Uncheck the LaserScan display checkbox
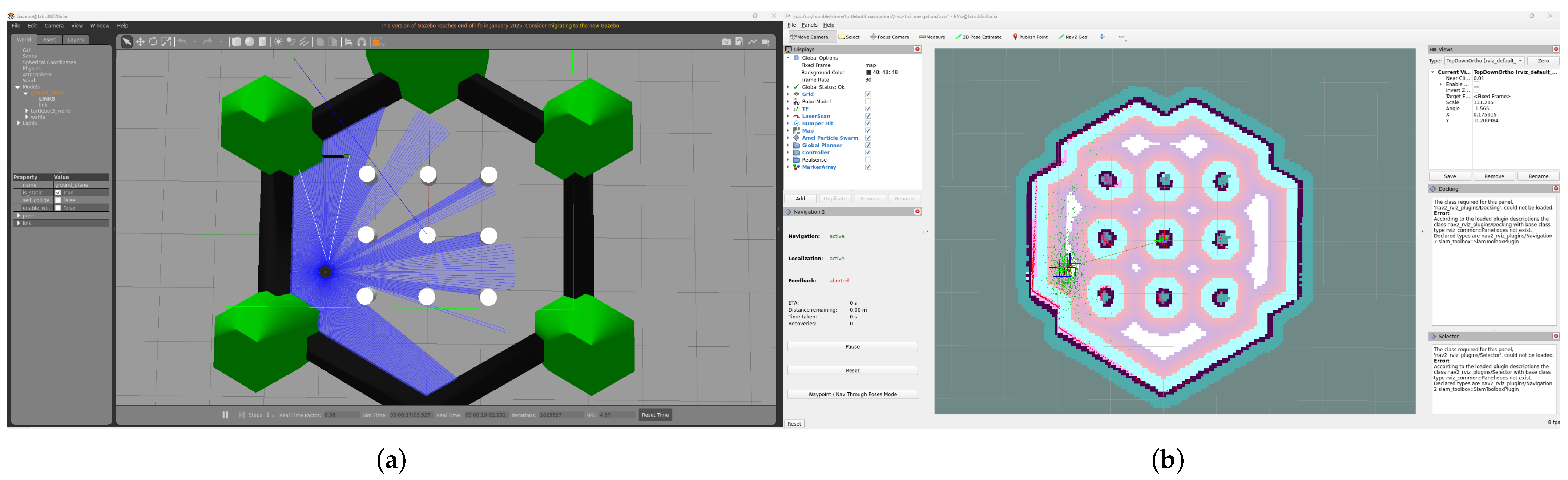 [x=868, y=116]
